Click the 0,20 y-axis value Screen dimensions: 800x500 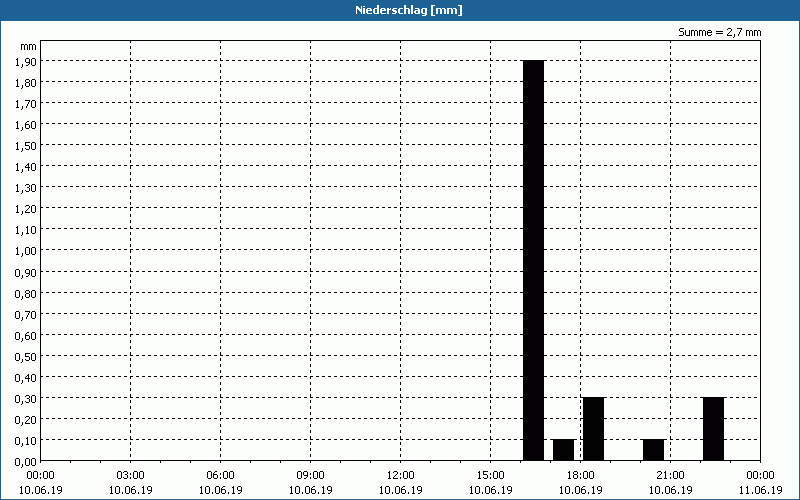(x=26, y=420)
